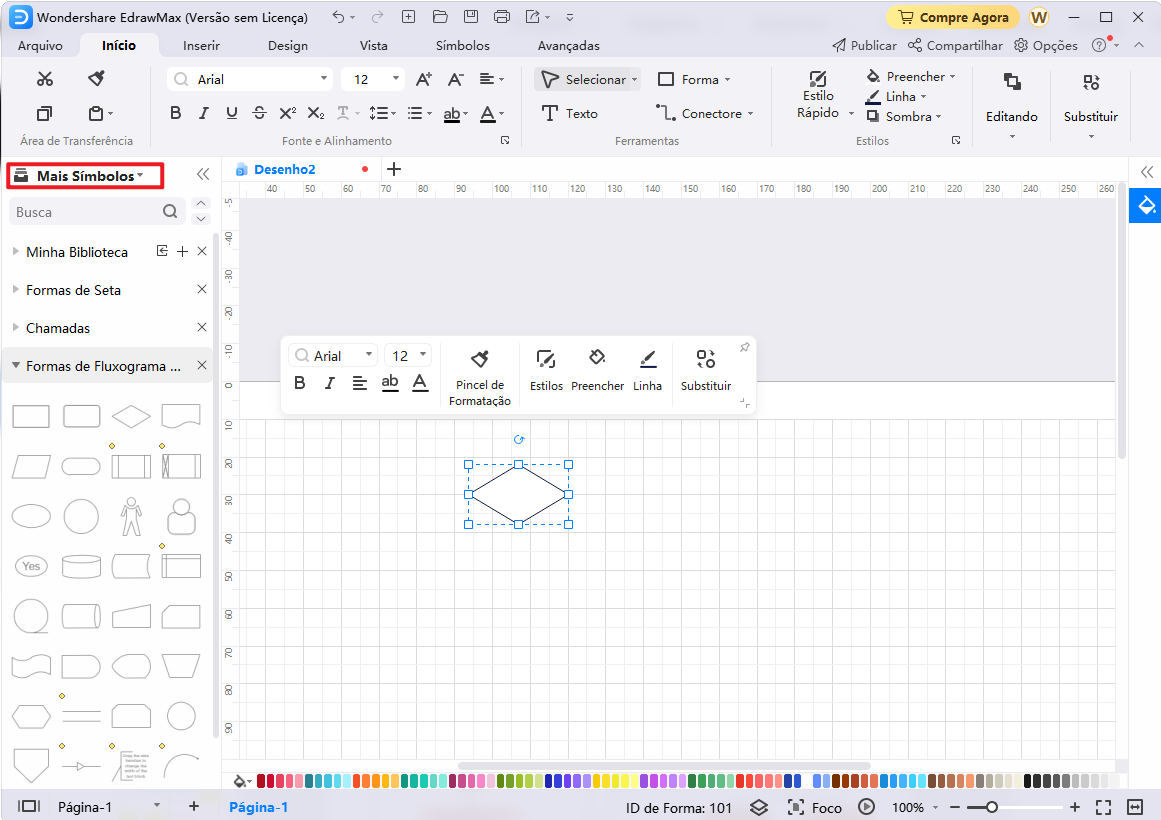Toggle italic formatting in ribbon

204,113
